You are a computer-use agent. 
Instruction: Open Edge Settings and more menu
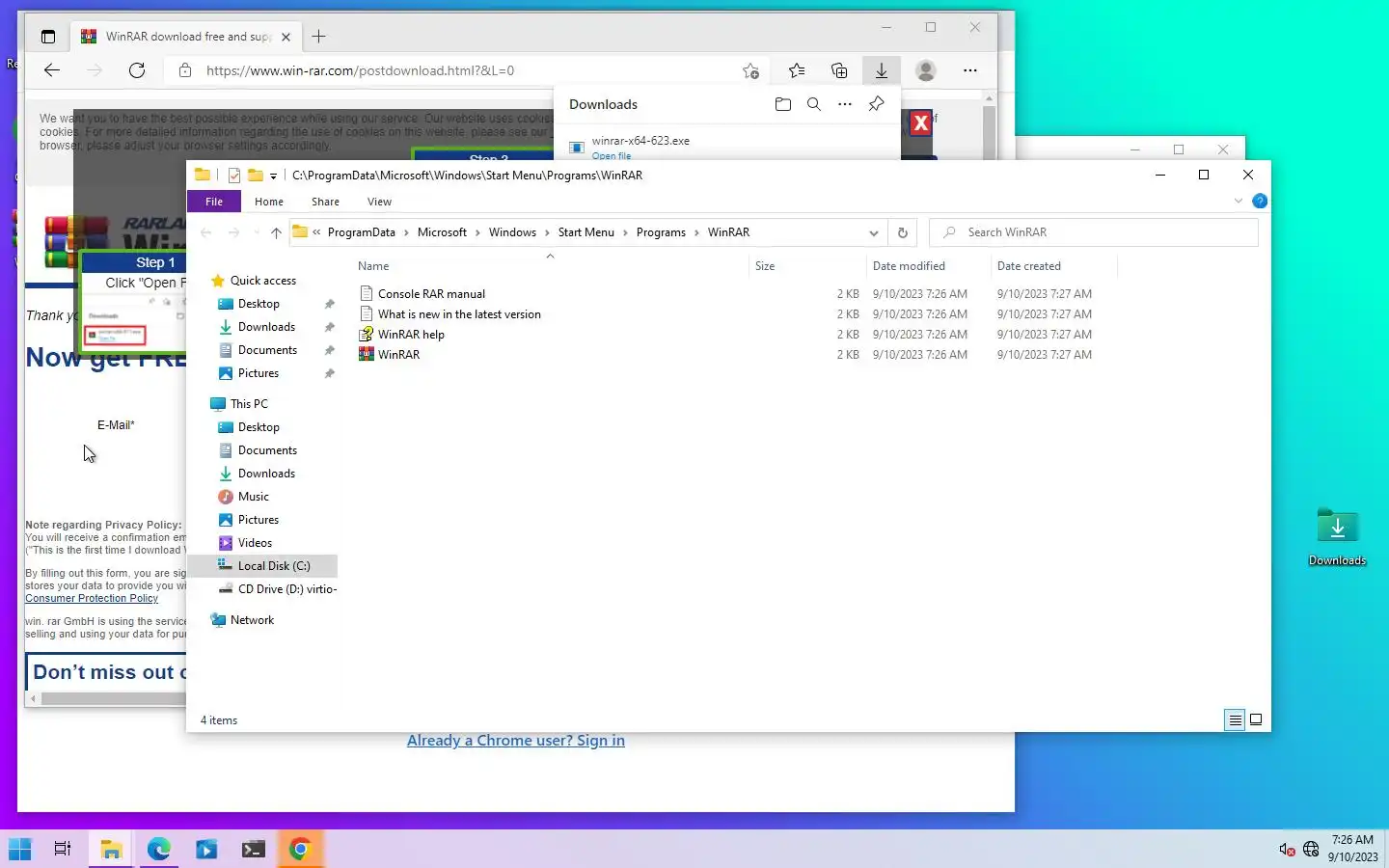[970, 70]
